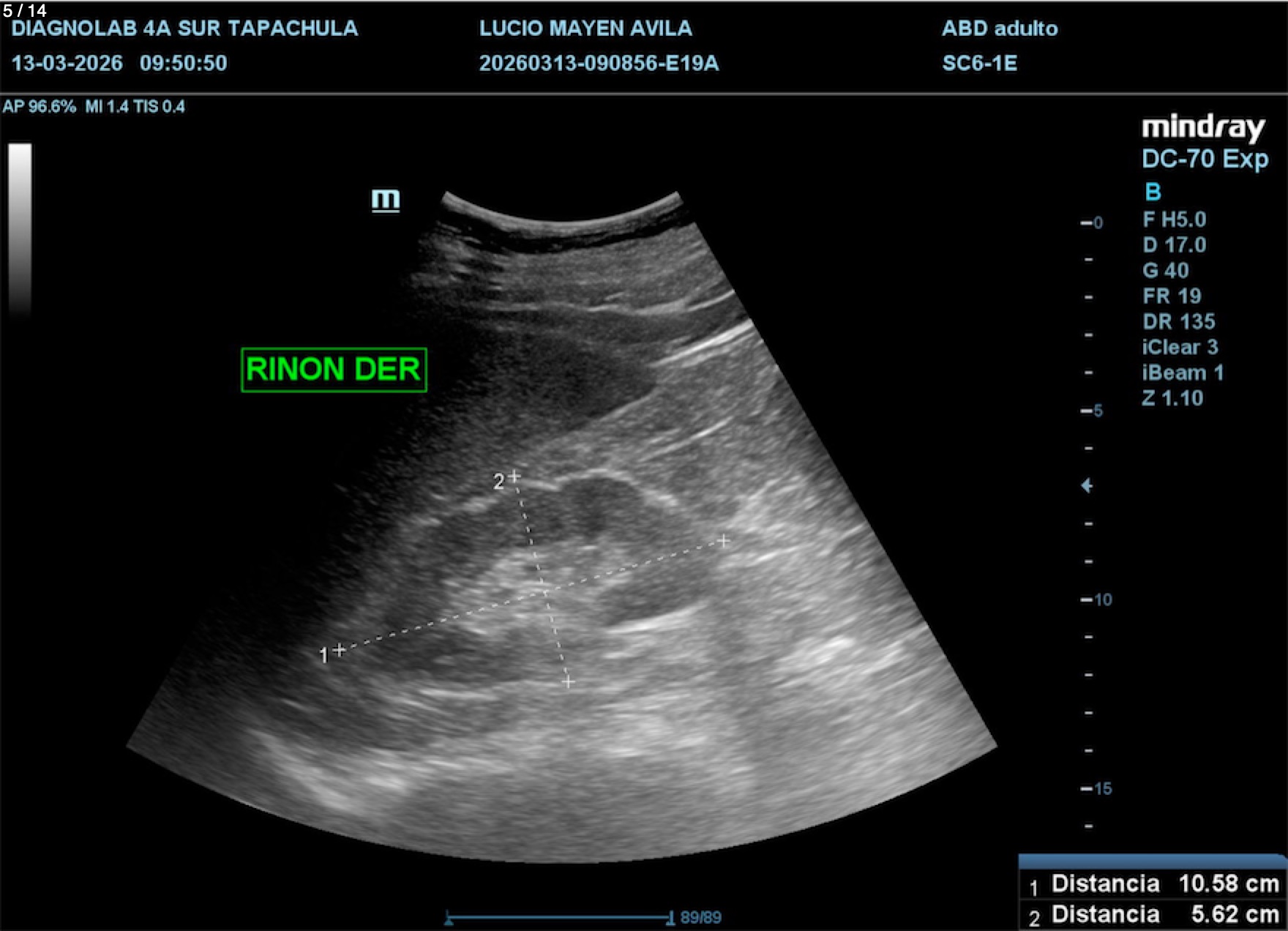
Task: Select the SC6-1E probe label
Action: click(979, 63)
